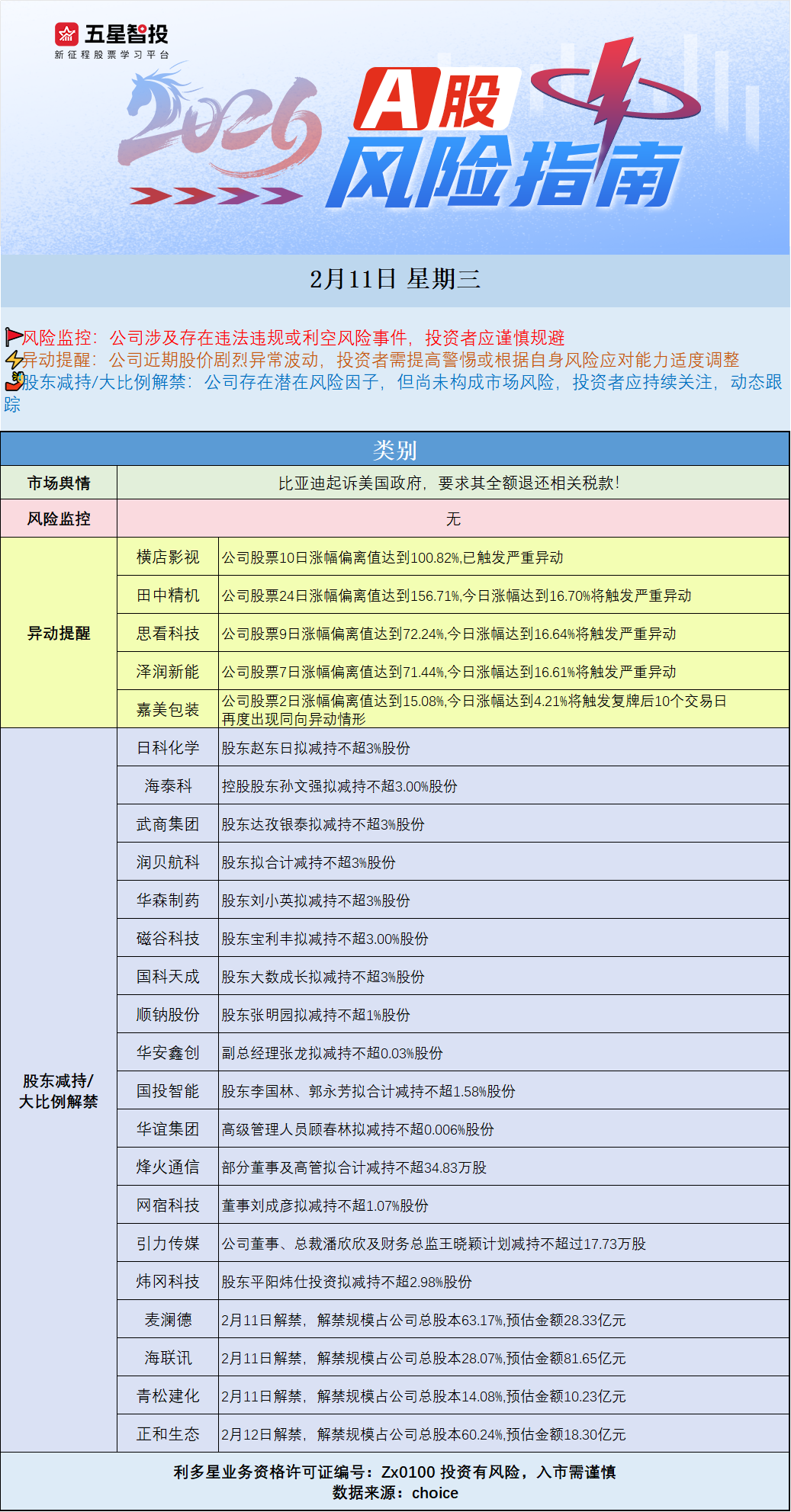The height and width of the screenshot is (1512, 791).
Task: Click stock name 海联讯
Action: point(168,1358)
